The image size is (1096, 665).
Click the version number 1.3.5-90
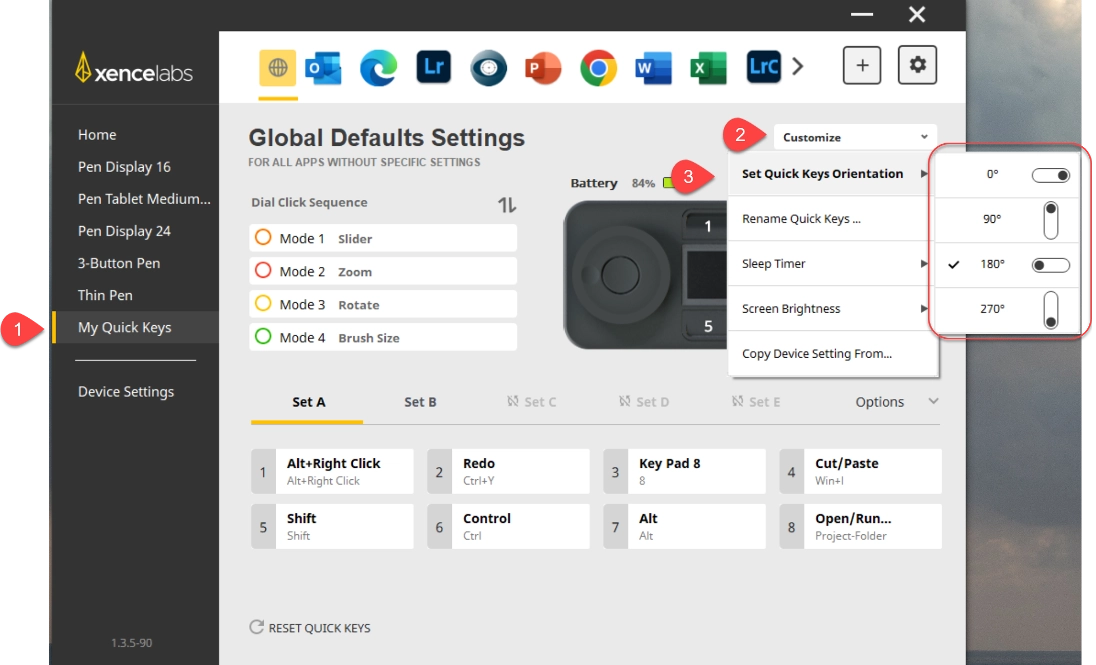click(x=131, y=643)
